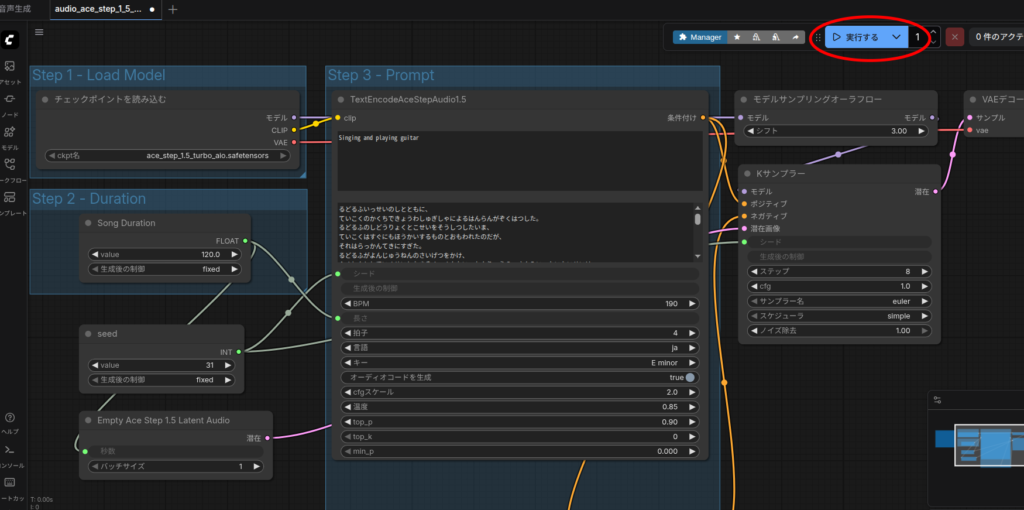Click the share arrow icon in toolbar
Viewport: 1024px width, 510px height.
(x=796, y=37)
